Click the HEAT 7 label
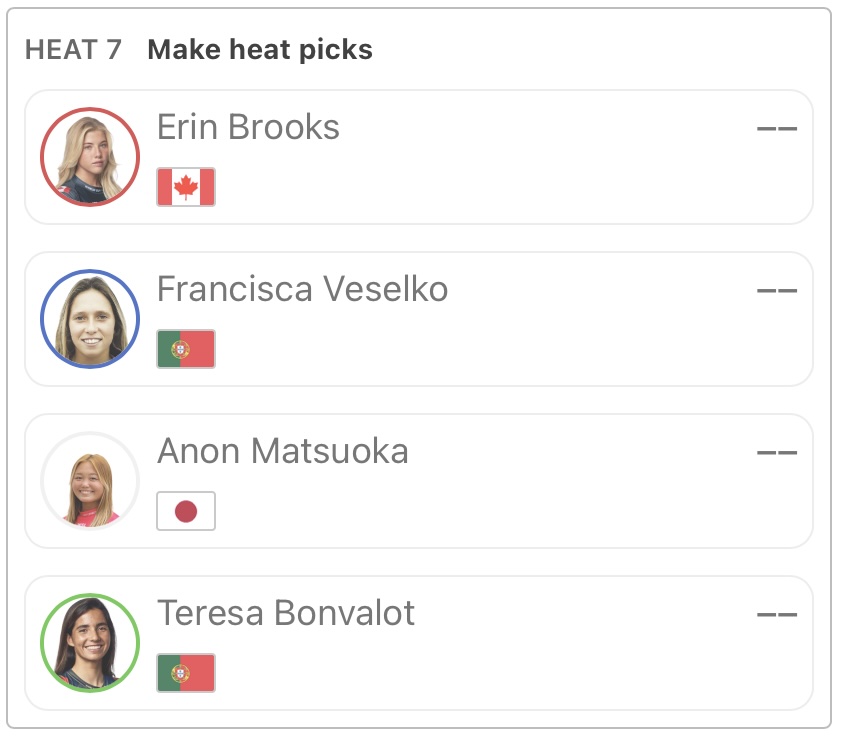The image size is (842, 738). pyautogui.click(x=73, y=50)
